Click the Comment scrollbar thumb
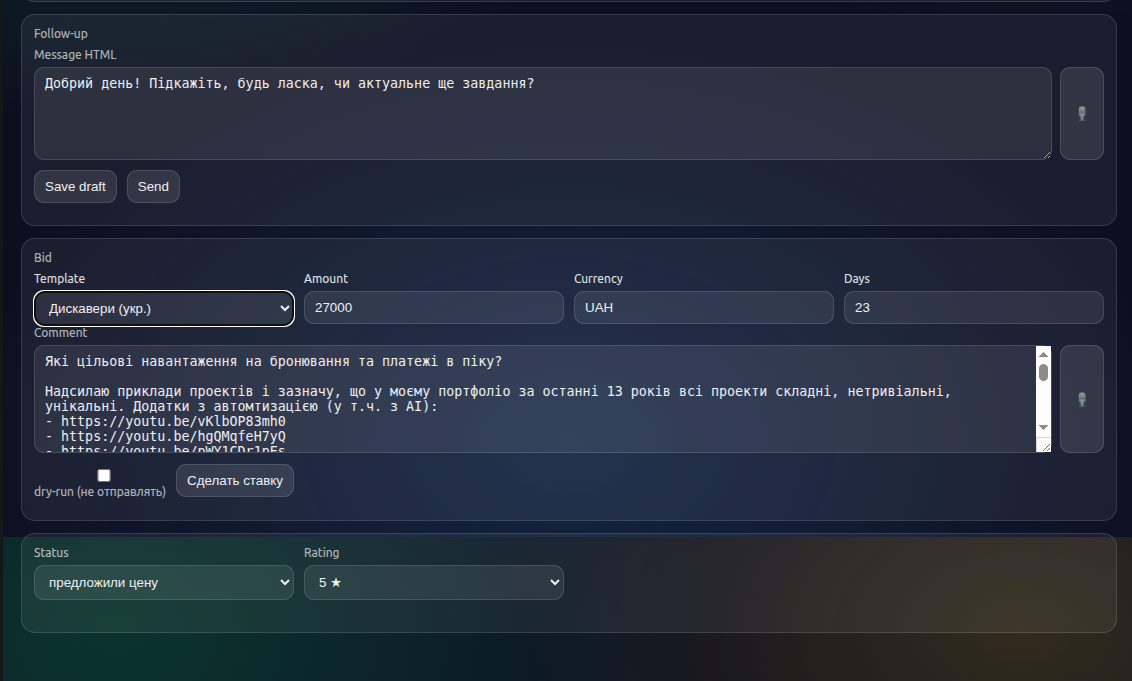 tap(1043, 373)
